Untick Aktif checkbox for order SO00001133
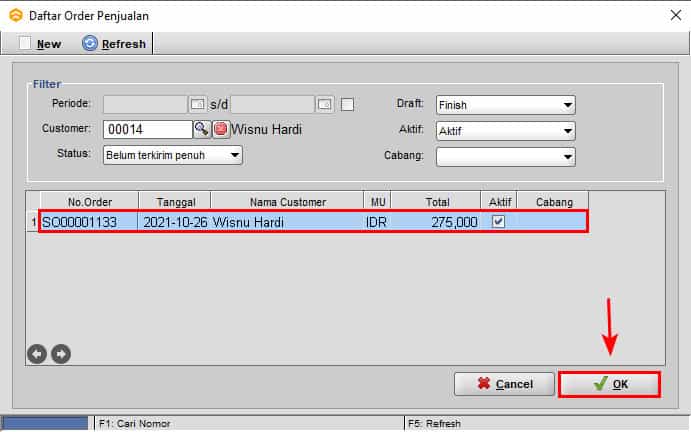This screenshot has height=432, width=691. coord(499,222)
